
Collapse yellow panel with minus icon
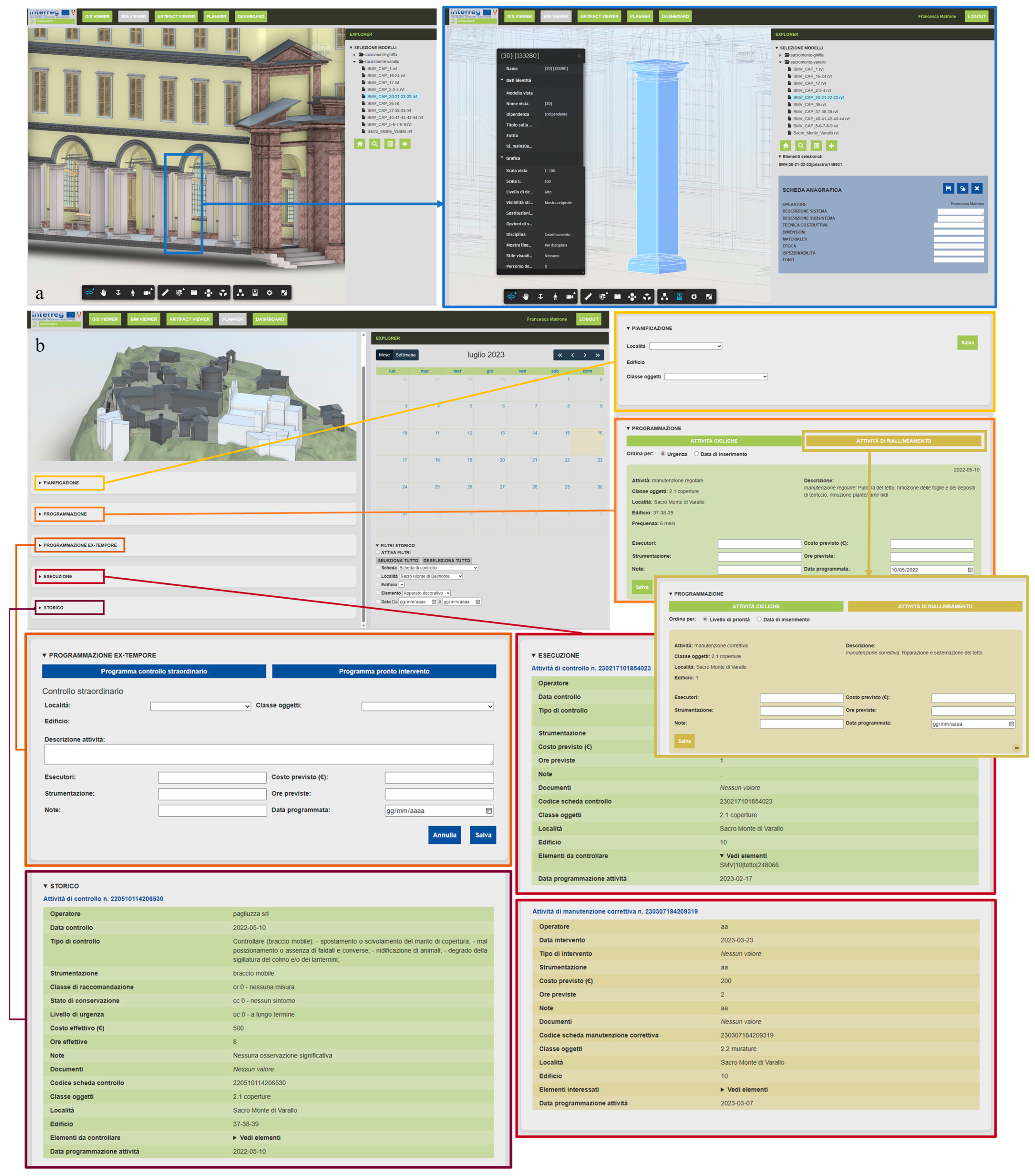pyautogui.click(x=1016, y=747)
